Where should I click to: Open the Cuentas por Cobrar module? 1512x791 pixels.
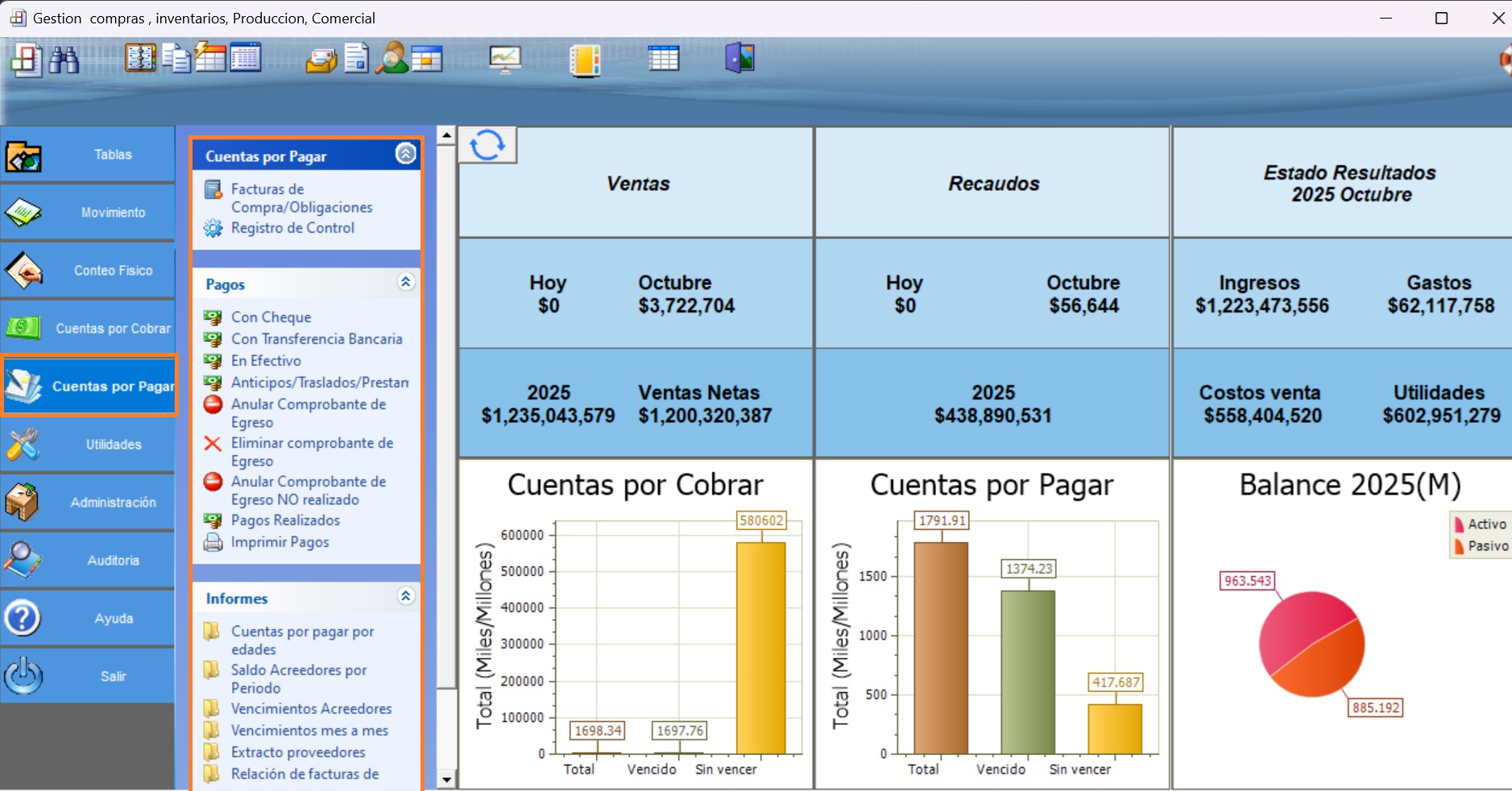click(88, 329)
